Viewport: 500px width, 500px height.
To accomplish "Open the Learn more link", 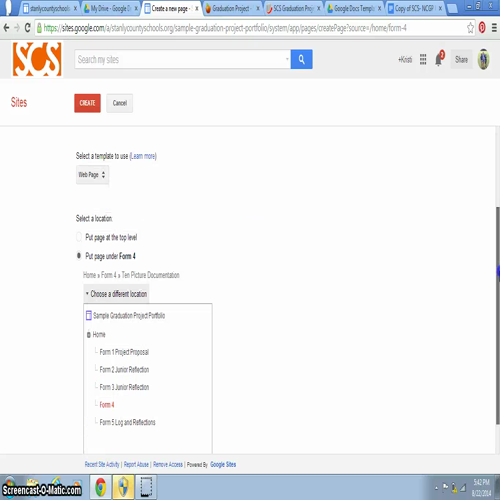I will pos(143,156).
